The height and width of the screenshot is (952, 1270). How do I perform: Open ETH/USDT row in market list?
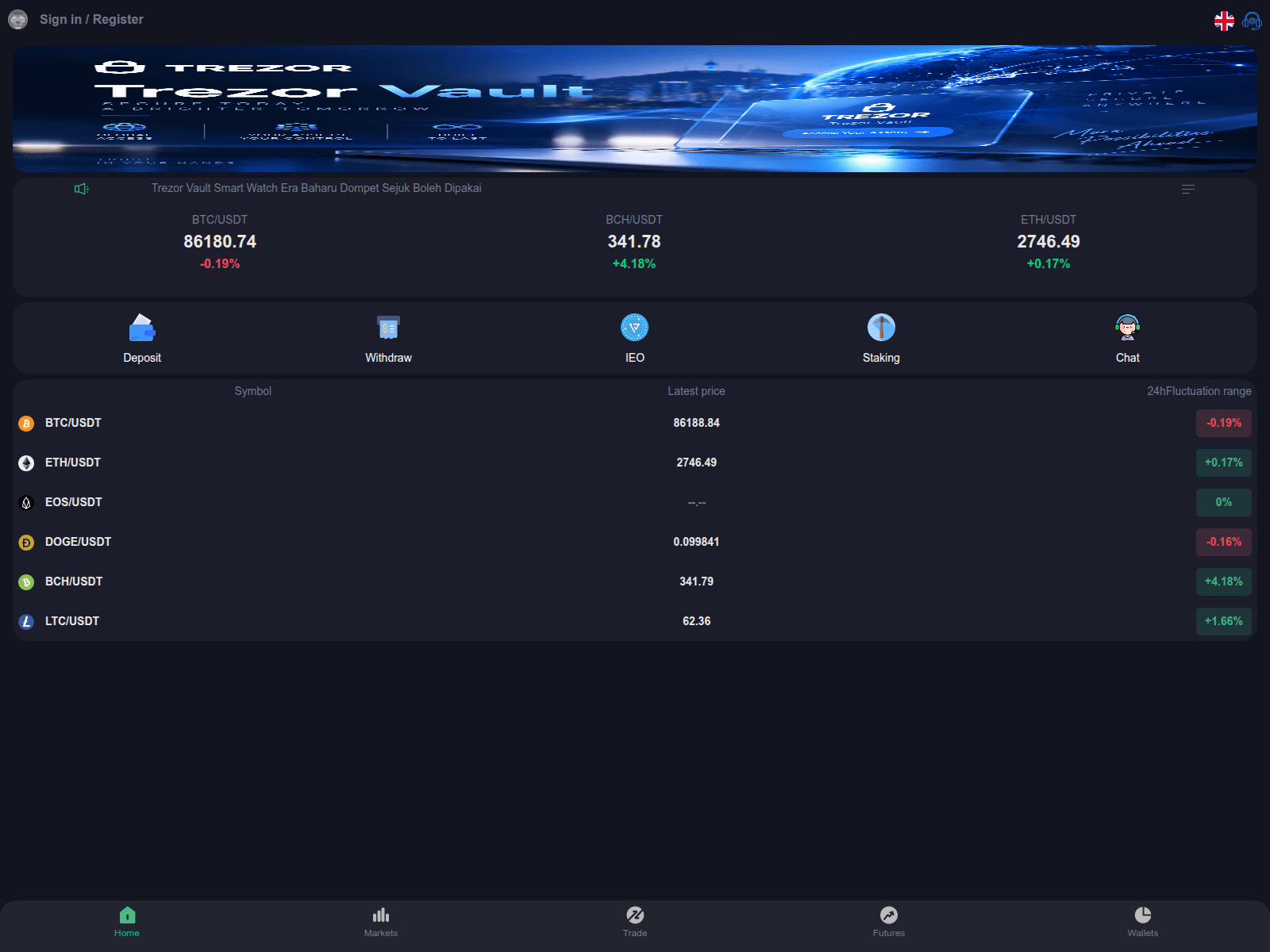pyautogui.click(x=635, y=463)
